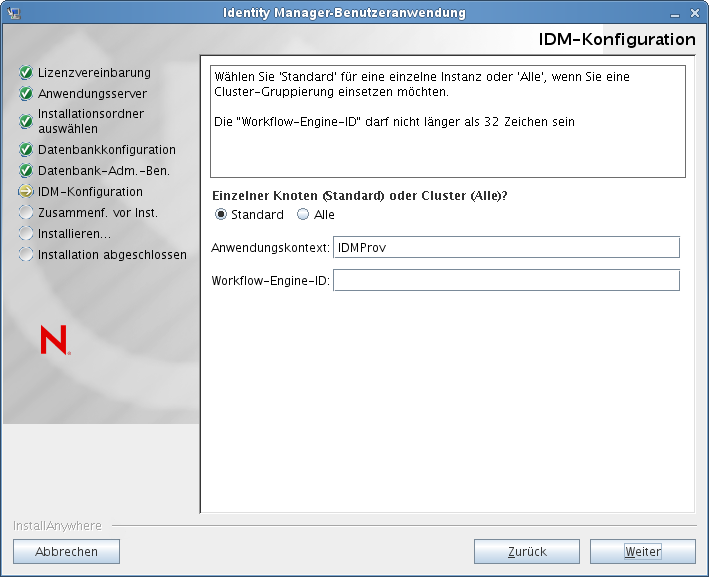The image size is (709, 577).
Task: Click the Anwendungskontext input field
Action: click(506, 247)
